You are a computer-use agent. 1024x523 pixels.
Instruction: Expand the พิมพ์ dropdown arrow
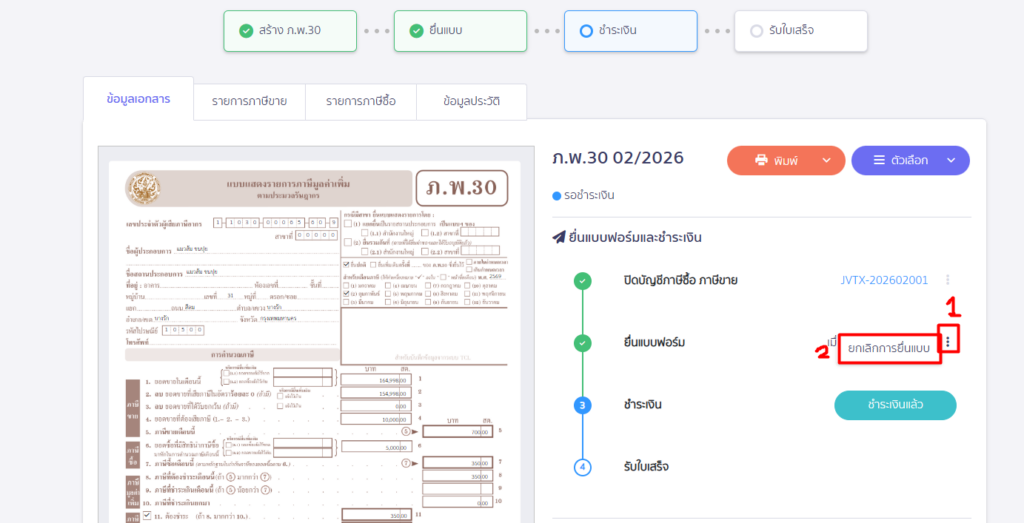[826, 160]
